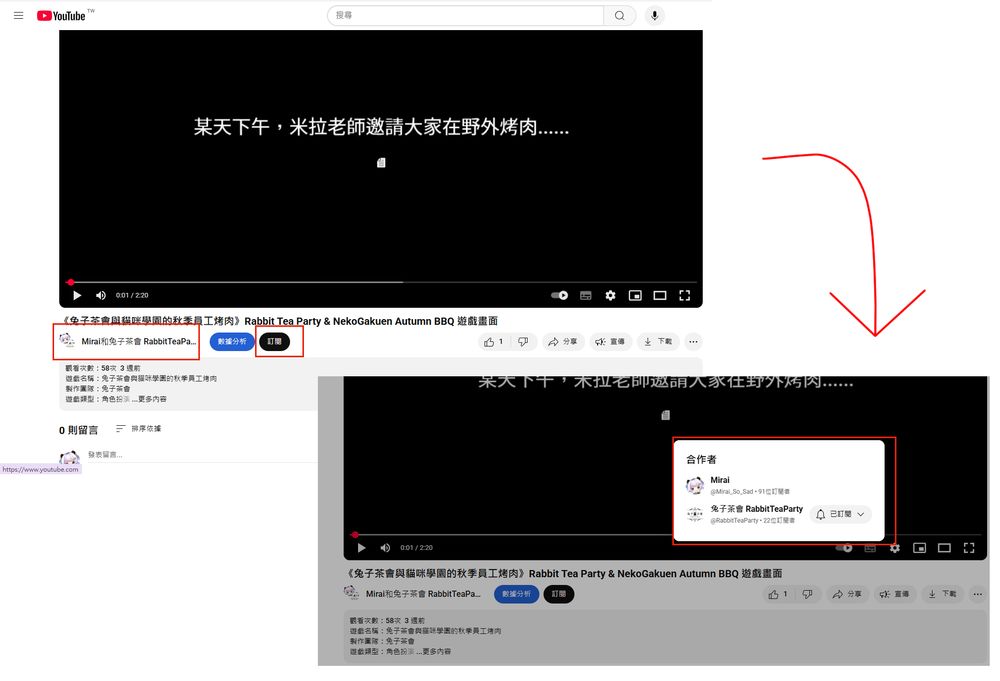Open player settings gear in bright screenshot
The width and height of the screenshot is (1000, 681).
pos(610,295)
